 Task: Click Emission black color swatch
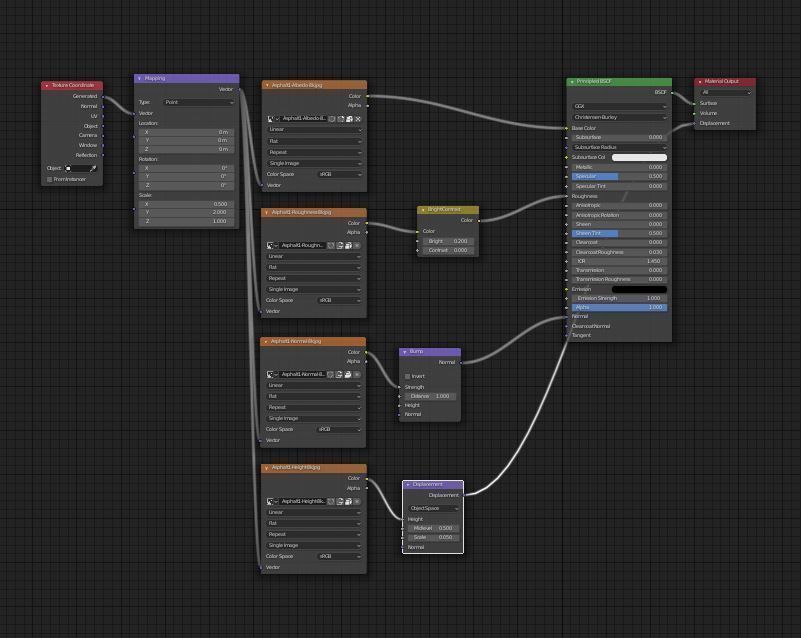640,289
